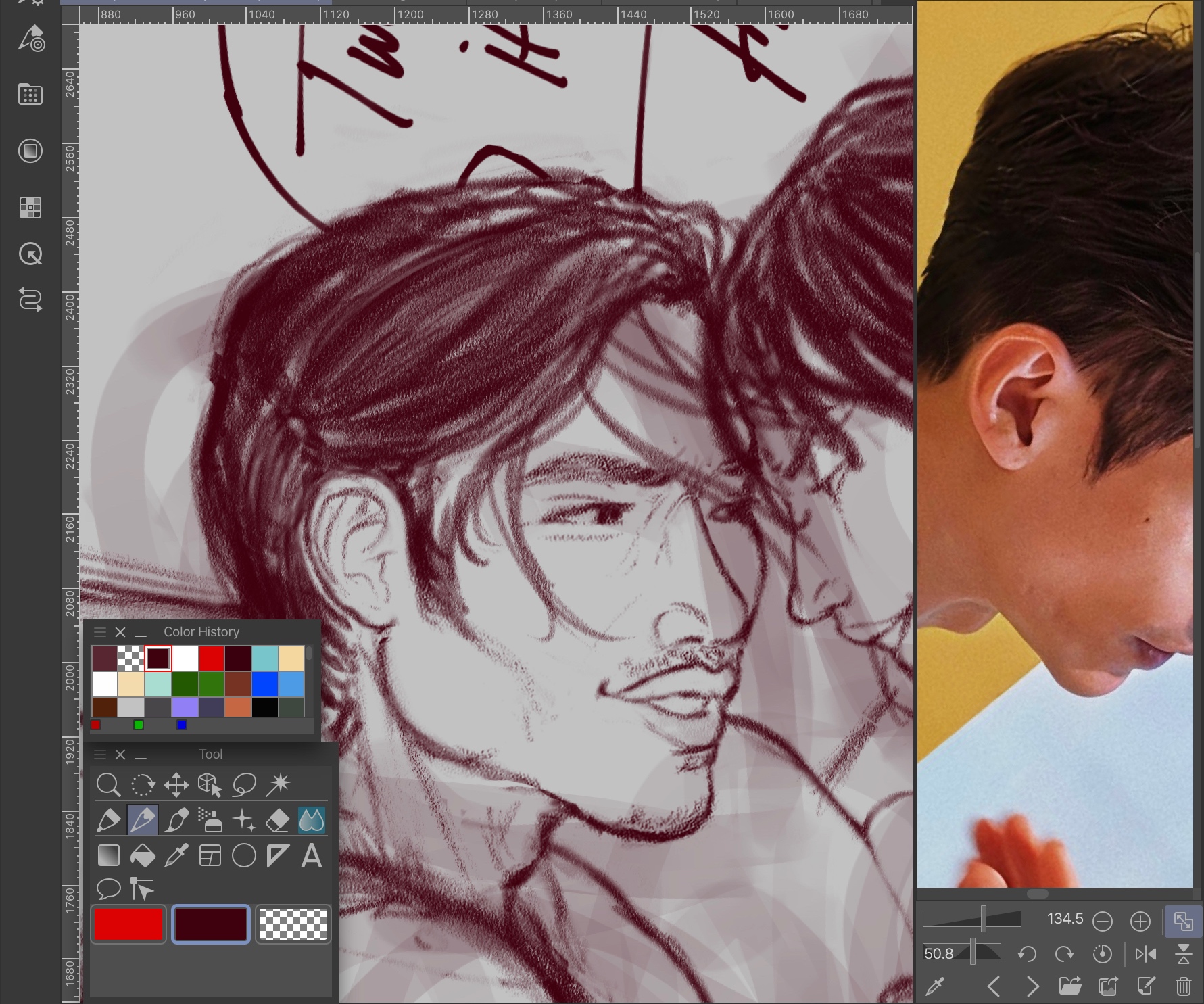Activate the Fill bucket tool
This screenshot has height=1004, width=1204.
(143, 856)
